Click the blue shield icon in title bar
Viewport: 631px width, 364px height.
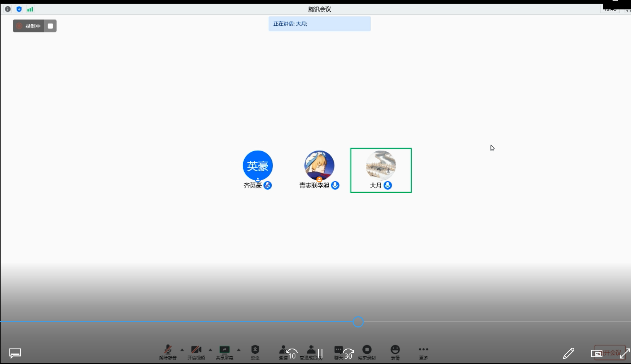pyautogui.click(x=19, y=9)
